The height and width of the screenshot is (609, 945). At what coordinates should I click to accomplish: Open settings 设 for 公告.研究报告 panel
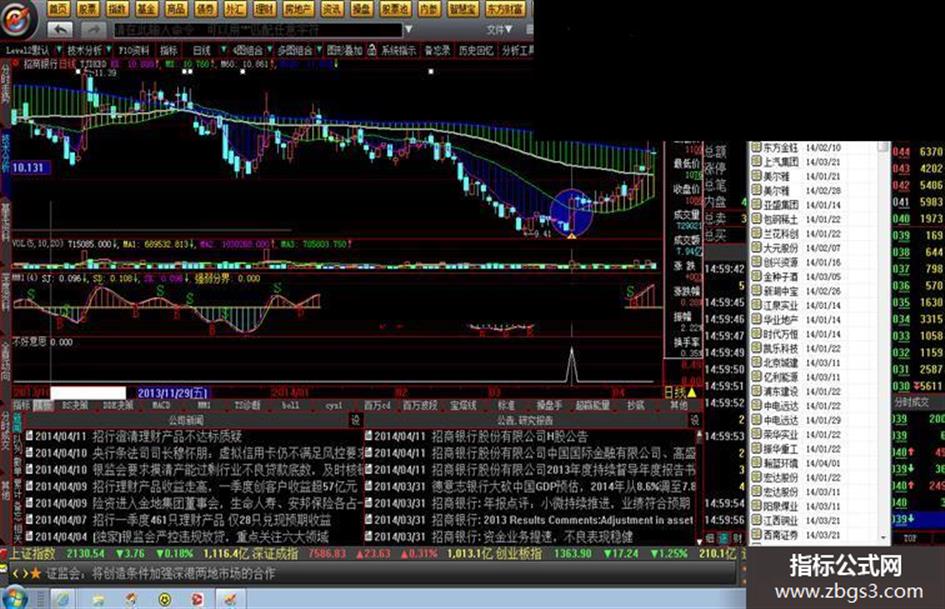click(695, 420)
